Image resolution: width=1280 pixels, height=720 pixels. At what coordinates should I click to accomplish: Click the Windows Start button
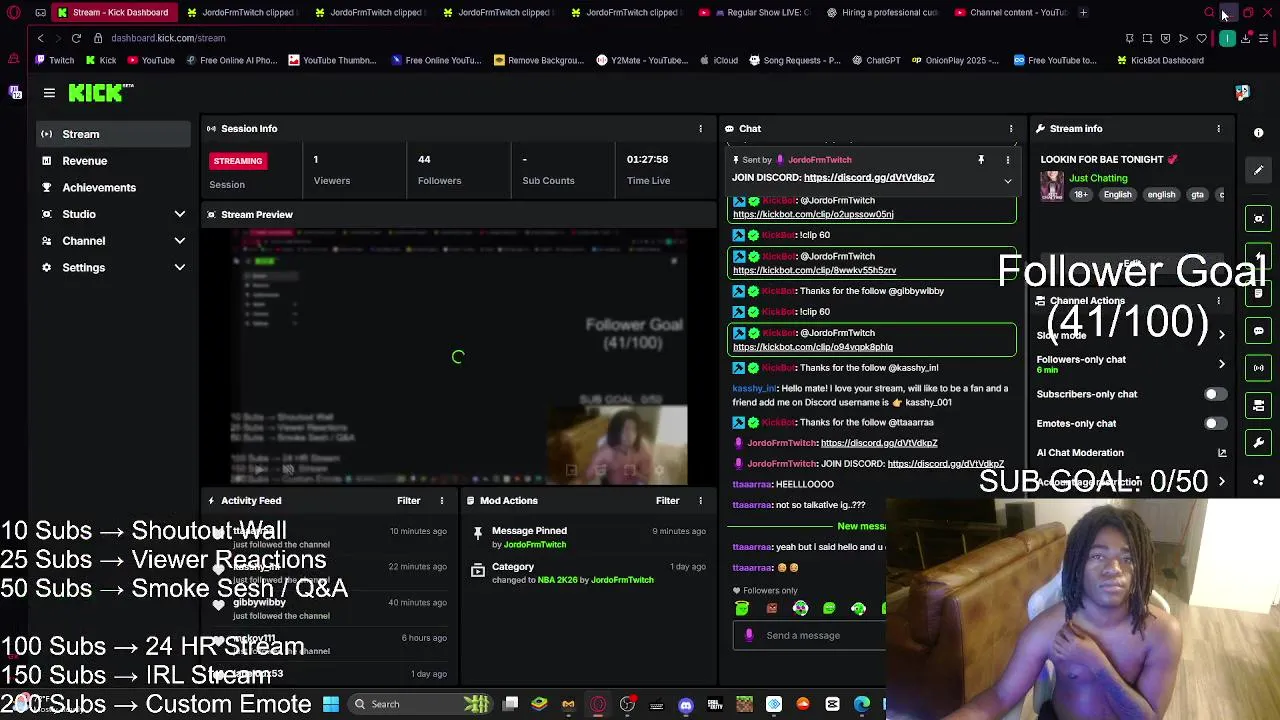(x=331, y=704)
